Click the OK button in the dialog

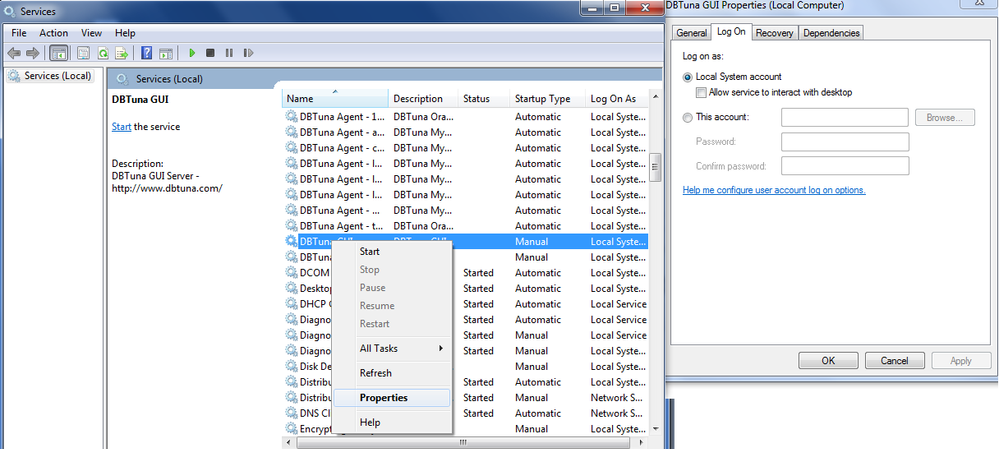(827, 361)
